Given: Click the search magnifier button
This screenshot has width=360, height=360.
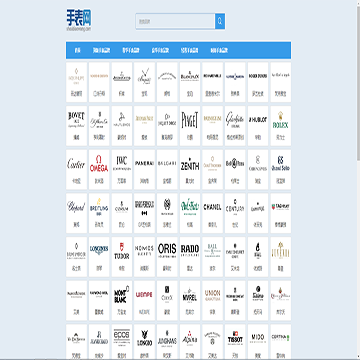Looking at the screenshot, I should [220, 21].
